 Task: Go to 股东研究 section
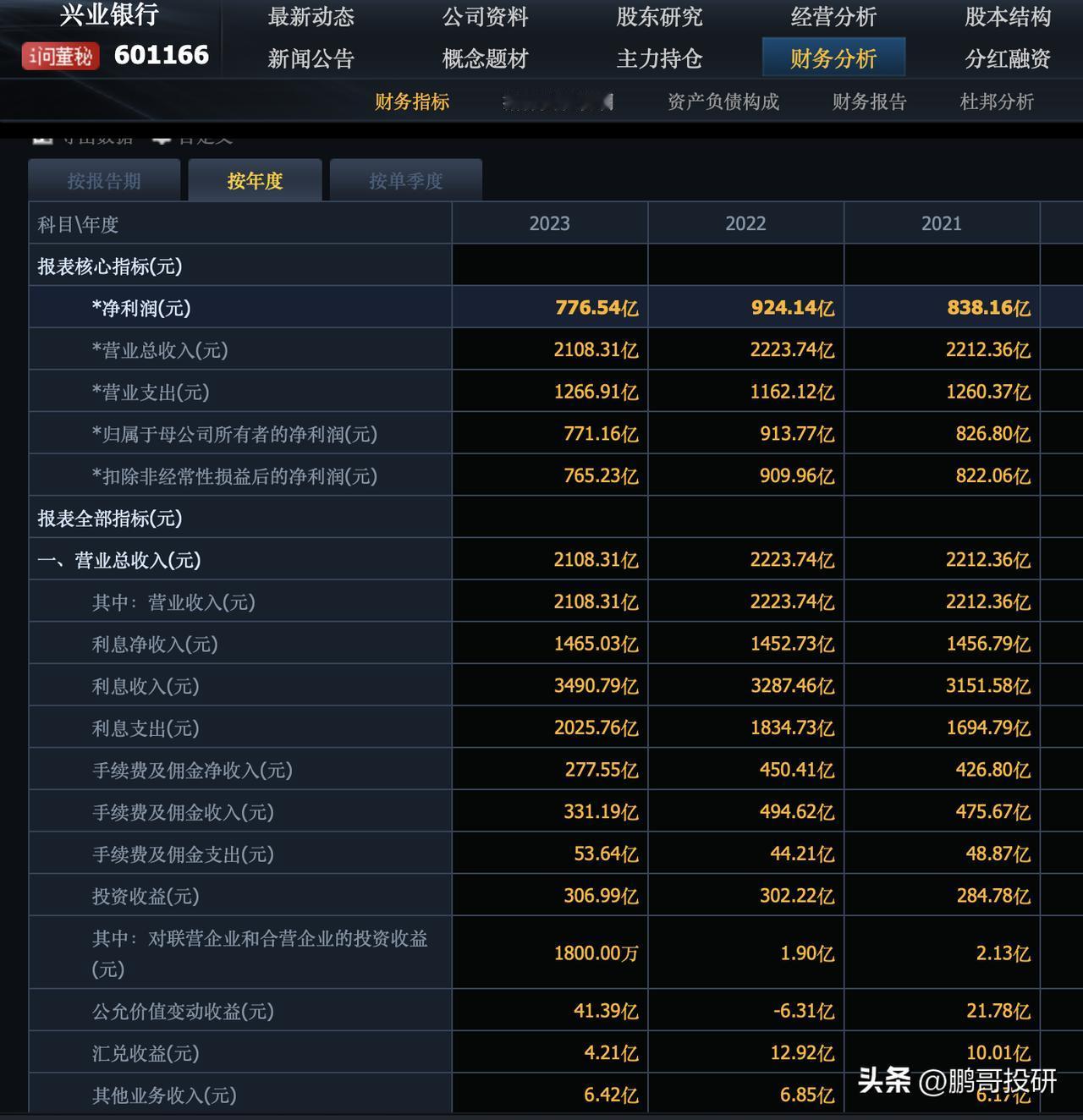point(659,17)
